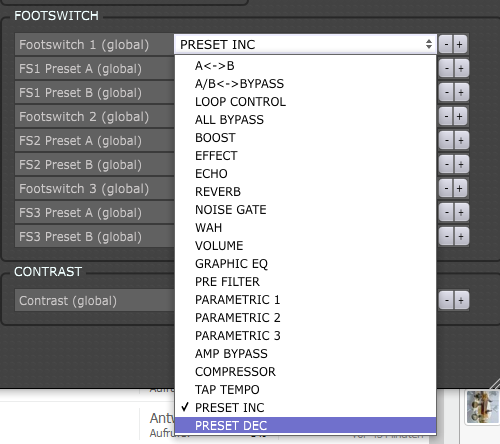500x444 pixels.
Task: Decrease Contrast (global) with minus button
Action: click(447, 300)
